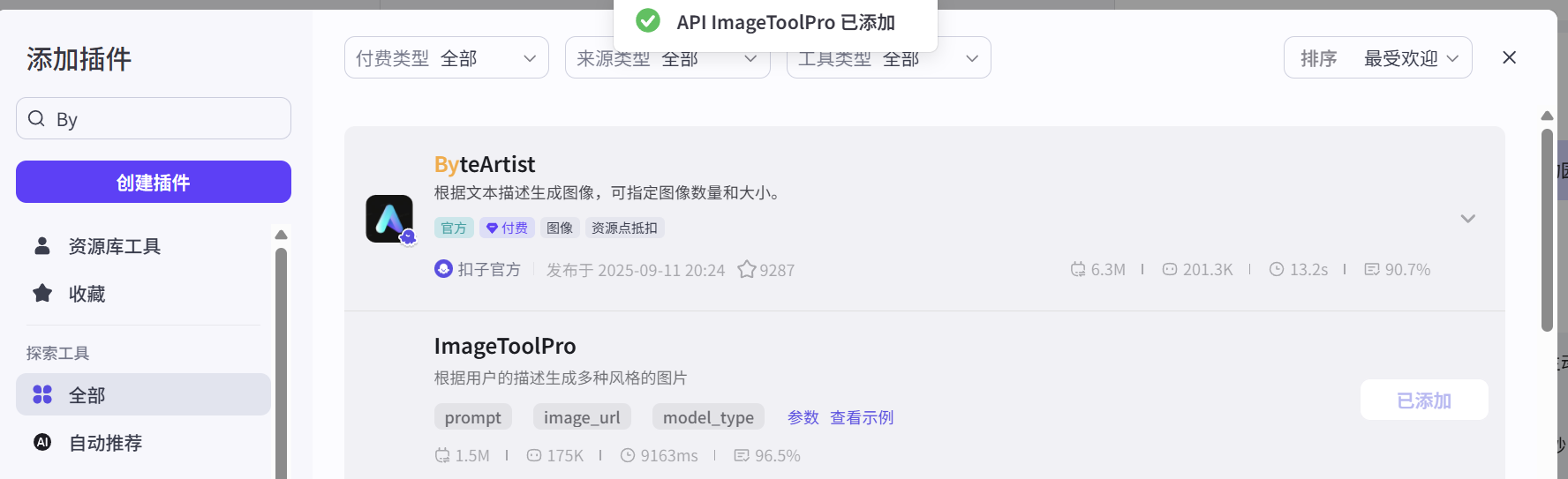Click the 收藏 star icon in sidebar
The width and height of the screenshot is (1568, 479).
(x=42, y=293)
